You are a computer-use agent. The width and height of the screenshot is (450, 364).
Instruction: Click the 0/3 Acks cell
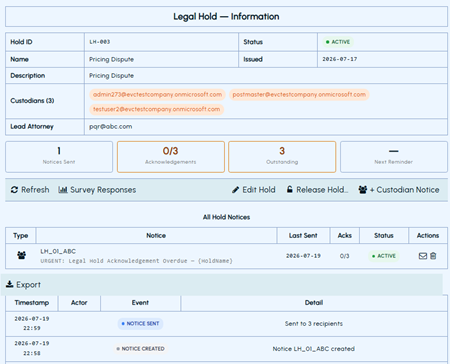(344, 256)
